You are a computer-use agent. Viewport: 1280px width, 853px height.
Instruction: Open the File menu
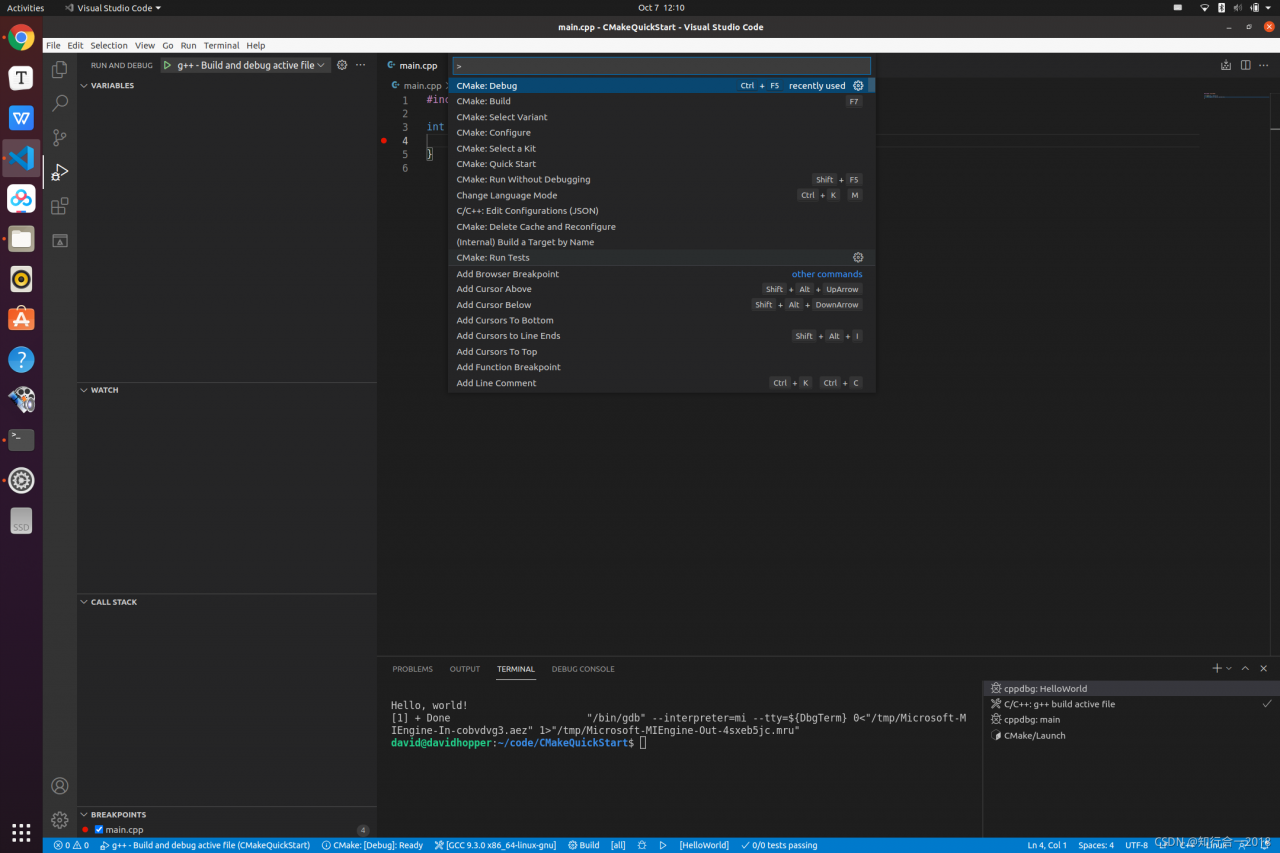pos(53,45)
